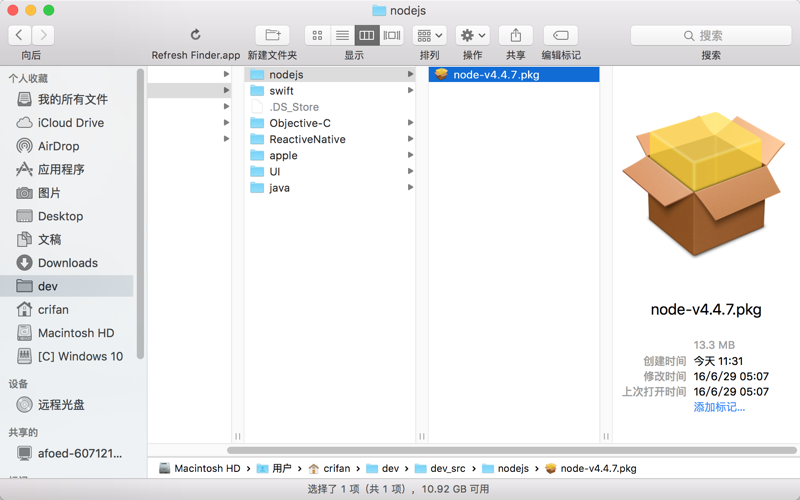Click the sidebar vertical scrollbar
The height and width of the screenshot is (500, 800).
point(140,214)
